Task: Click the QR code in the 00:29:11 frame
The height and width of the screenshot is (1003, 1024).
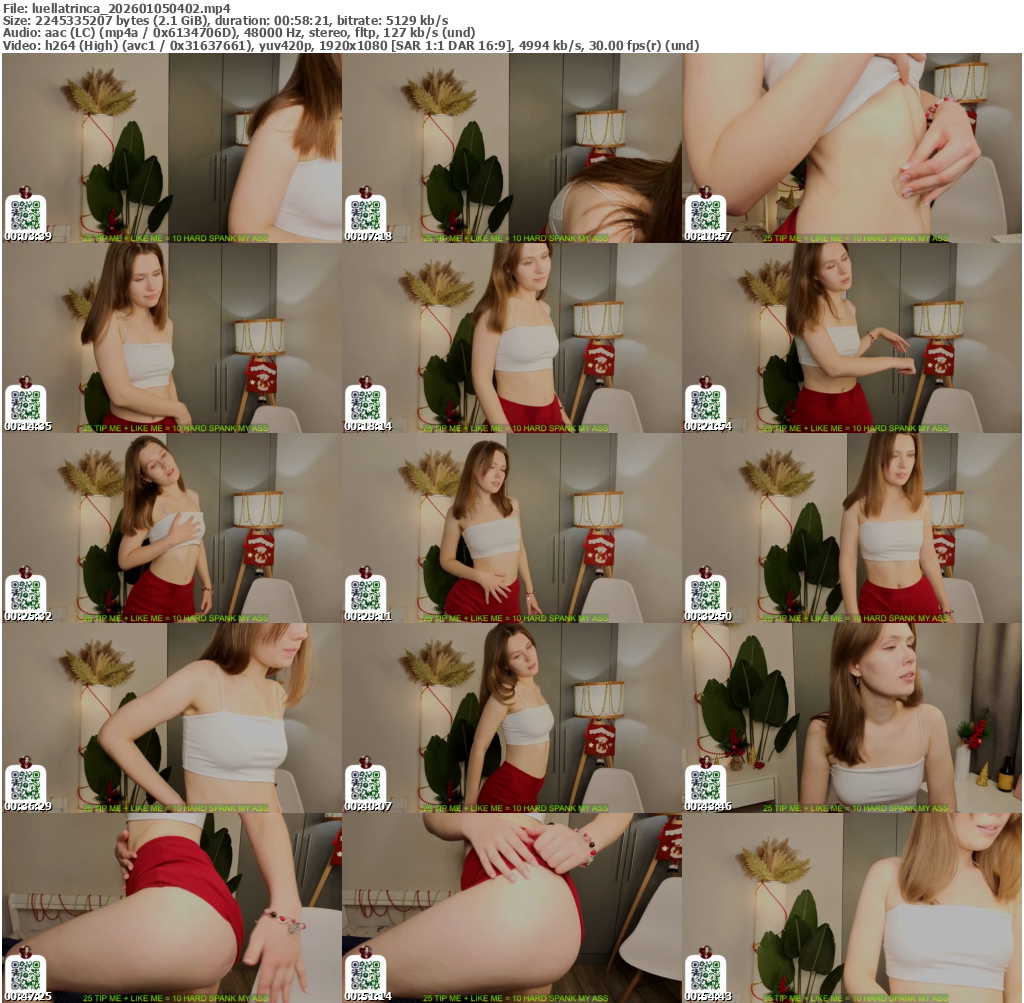Action: click(x=366, y=594)
